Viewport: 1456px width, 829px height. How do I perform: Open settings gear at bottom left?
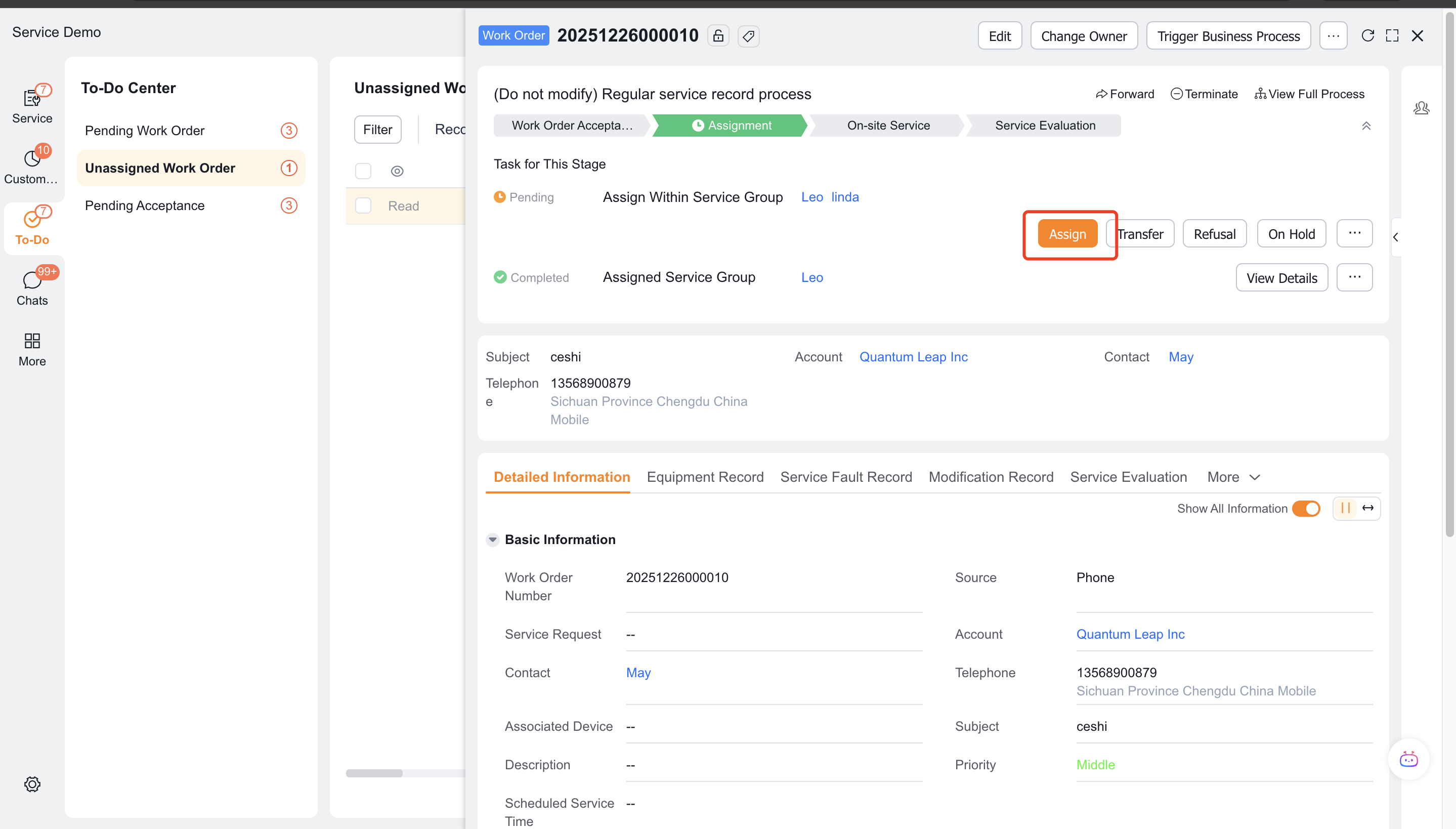coord(32,784)
